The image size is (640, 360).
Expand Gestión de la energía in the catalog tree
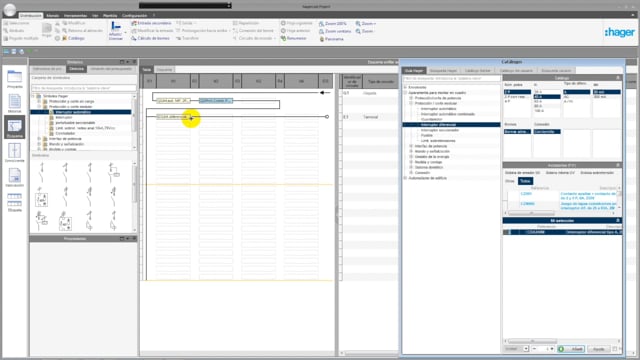411,157
